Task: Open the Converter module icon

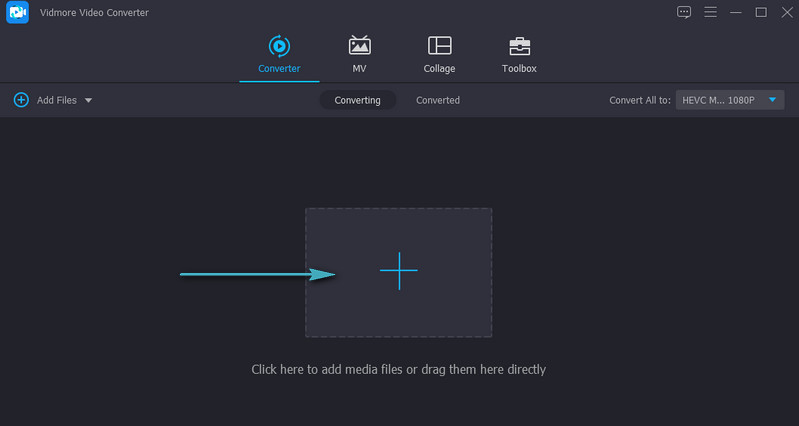Action: pos(279,46)
